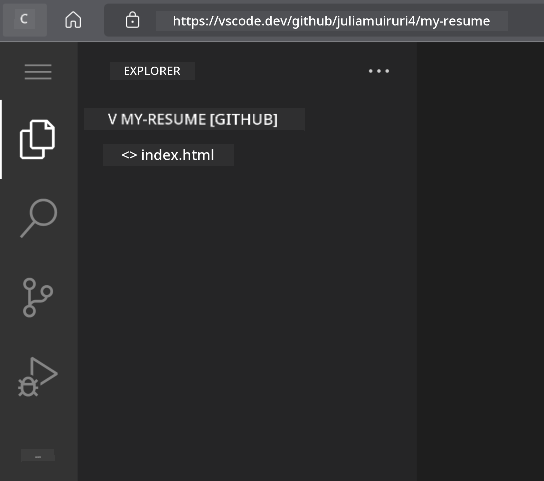Click the browser home icon

click(73, 20)
